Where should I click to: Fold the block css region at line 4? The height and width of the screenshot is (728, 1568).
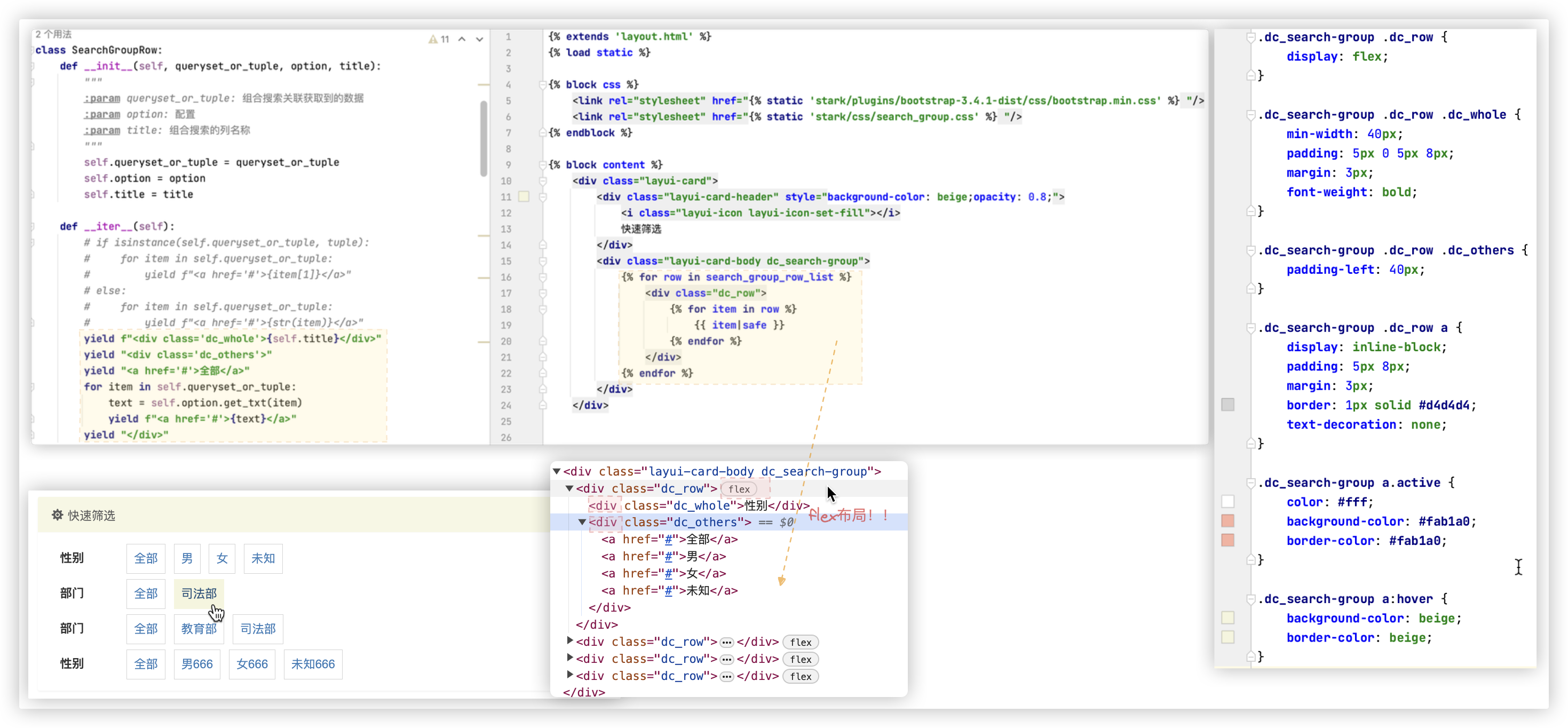[542, 85]
